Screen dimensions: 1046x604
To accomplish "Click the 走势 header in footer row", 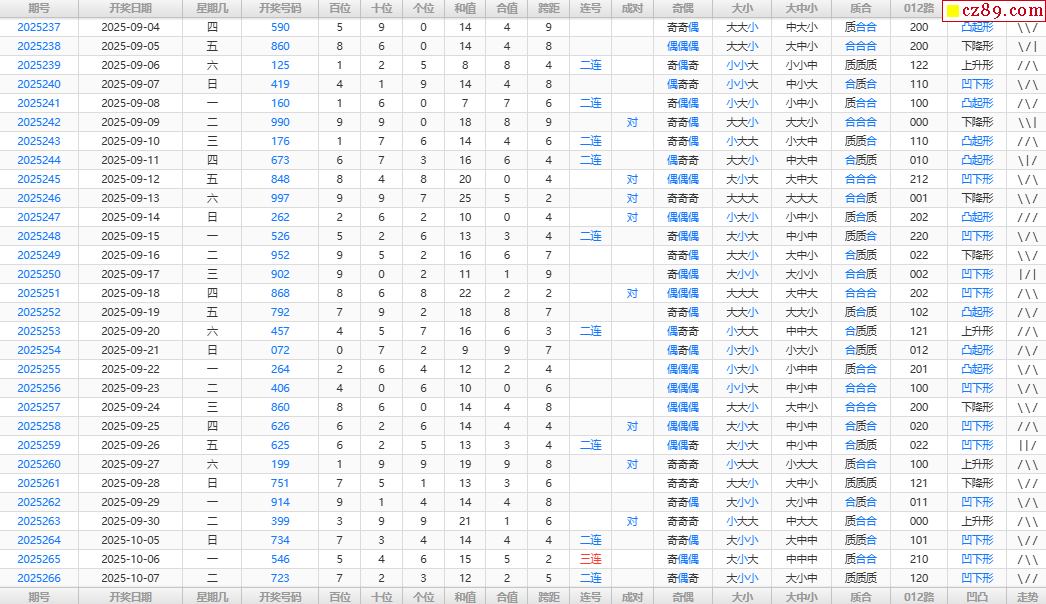I will click(x=1027, y=597).
